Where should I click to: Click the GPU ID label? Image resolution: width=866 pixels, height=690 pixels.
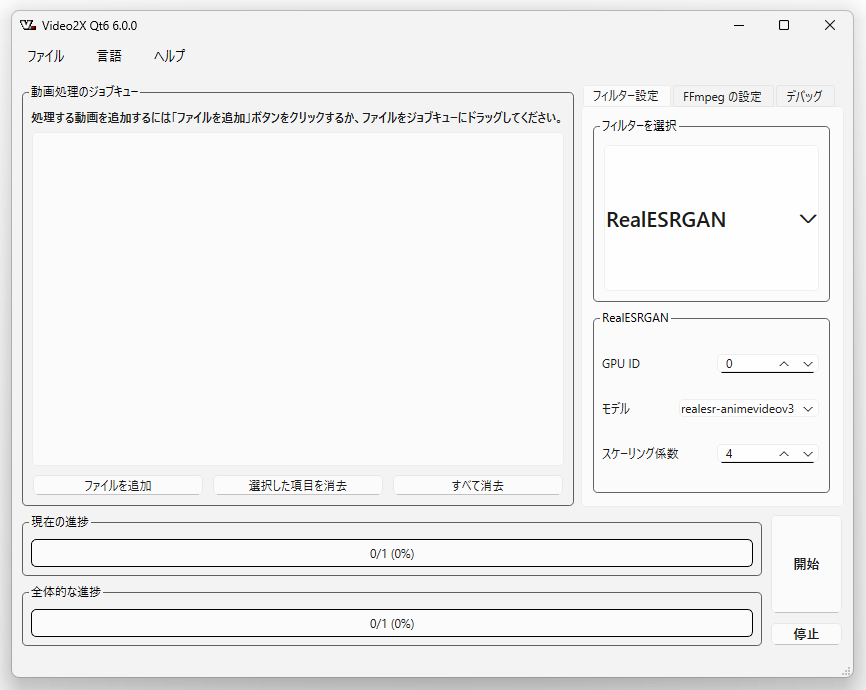(621, 364)
